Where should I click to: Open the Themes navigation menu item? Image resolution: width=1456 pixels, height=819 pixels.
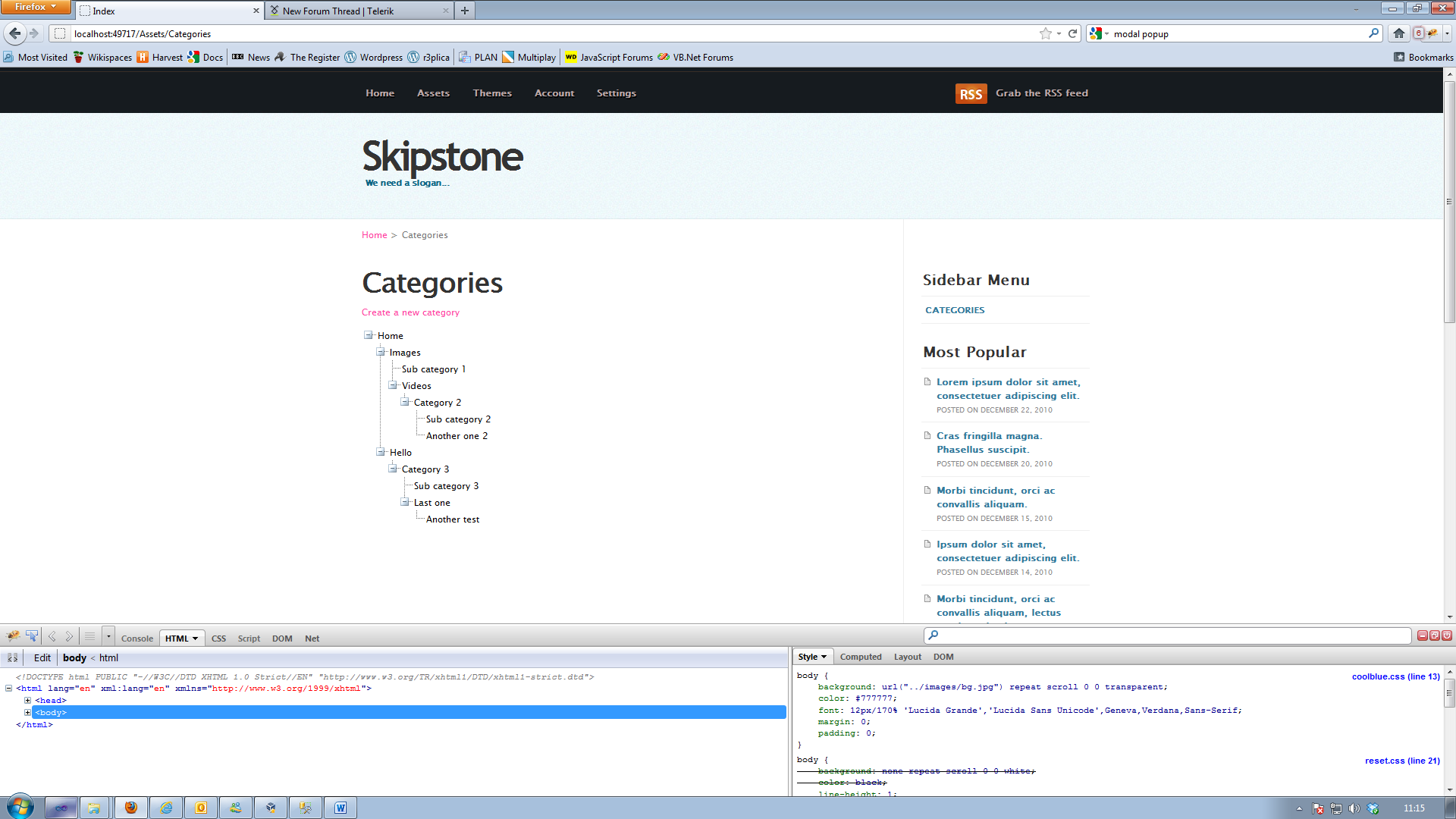click(x=492, y=93)
